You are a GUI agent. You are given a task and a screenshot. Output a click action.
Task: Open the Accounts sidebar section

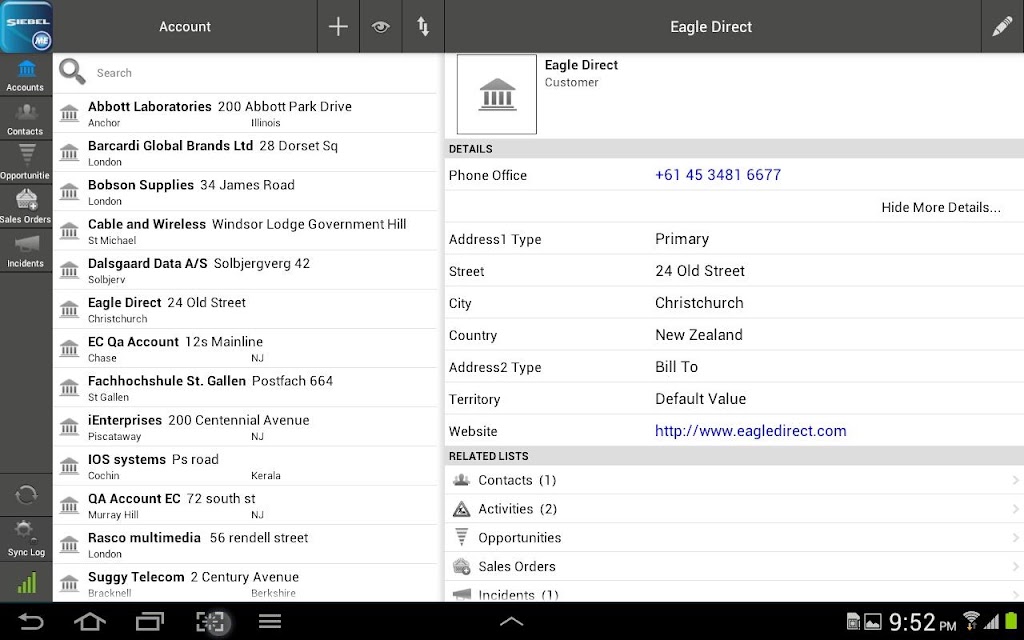(x=25, y=75)
